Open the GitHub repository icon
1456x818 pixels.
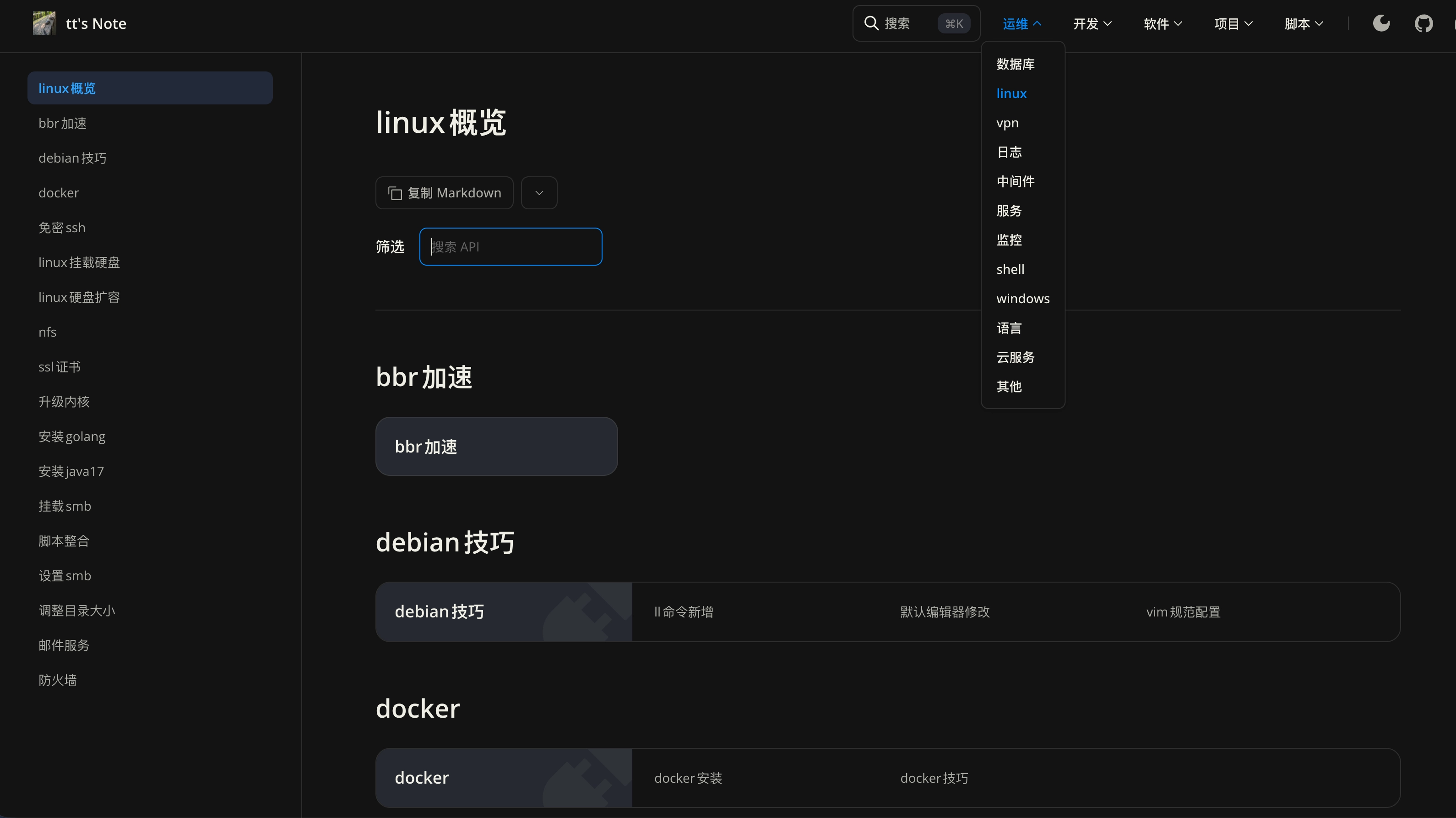point(1423,23)
